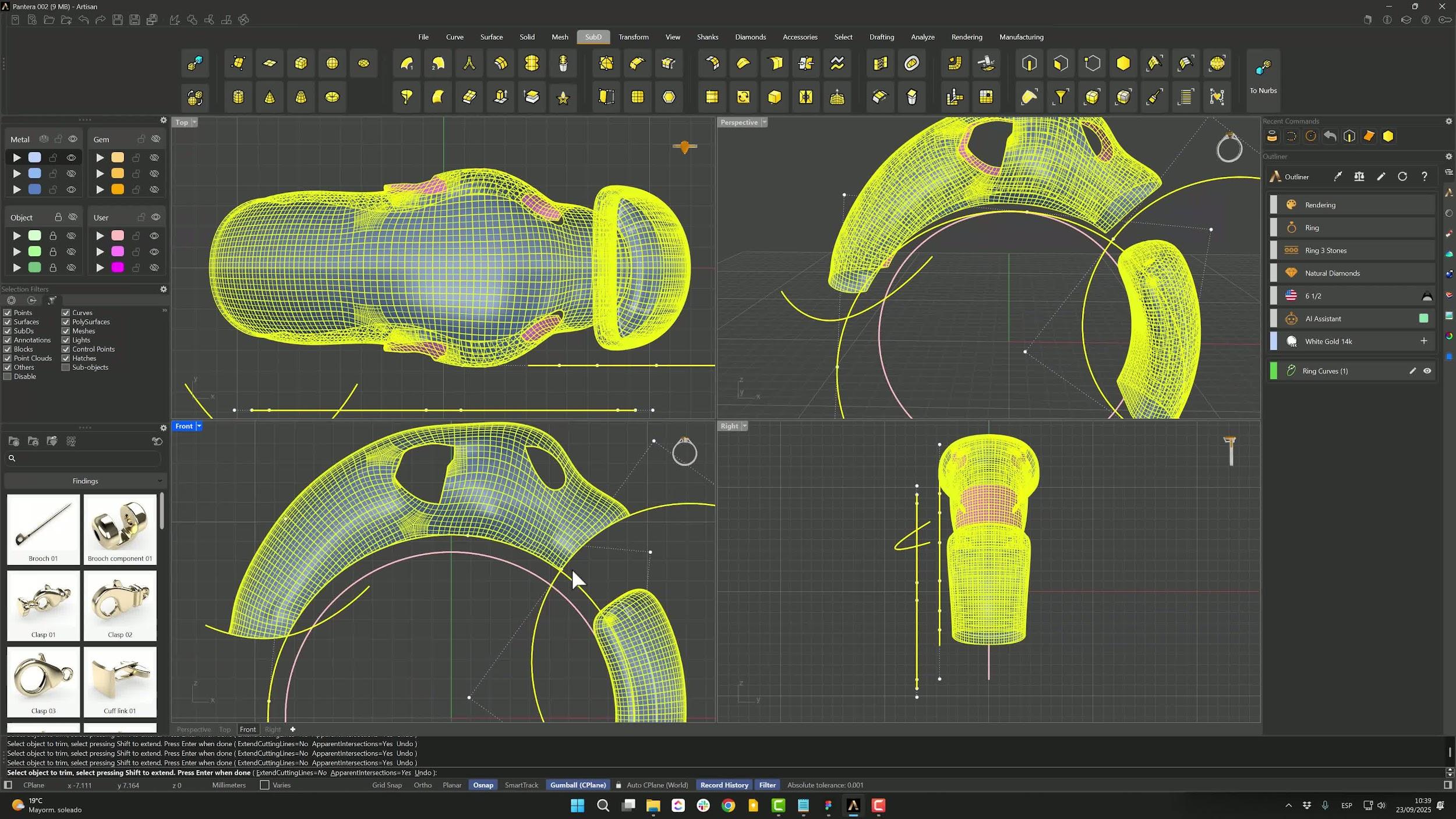Switch to the Perspective viewport tab at bottom
Image resolution: width=1456 pixels, height=819 pixels.
pyautogui.click(x=194, y=729)
